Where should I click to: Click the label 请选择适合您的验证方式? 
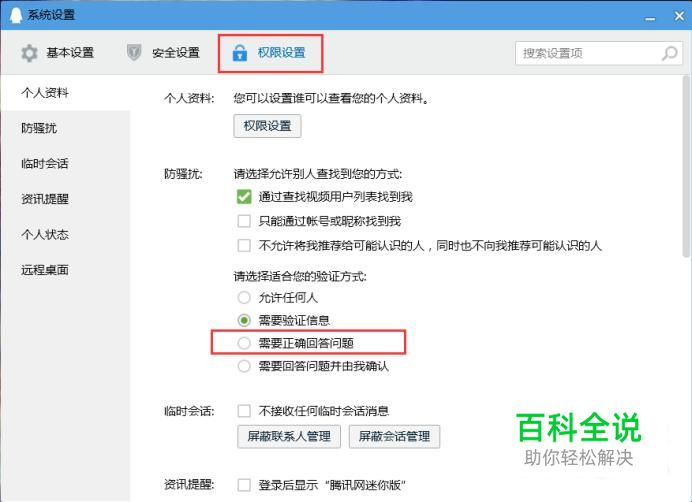click(300, 276)
